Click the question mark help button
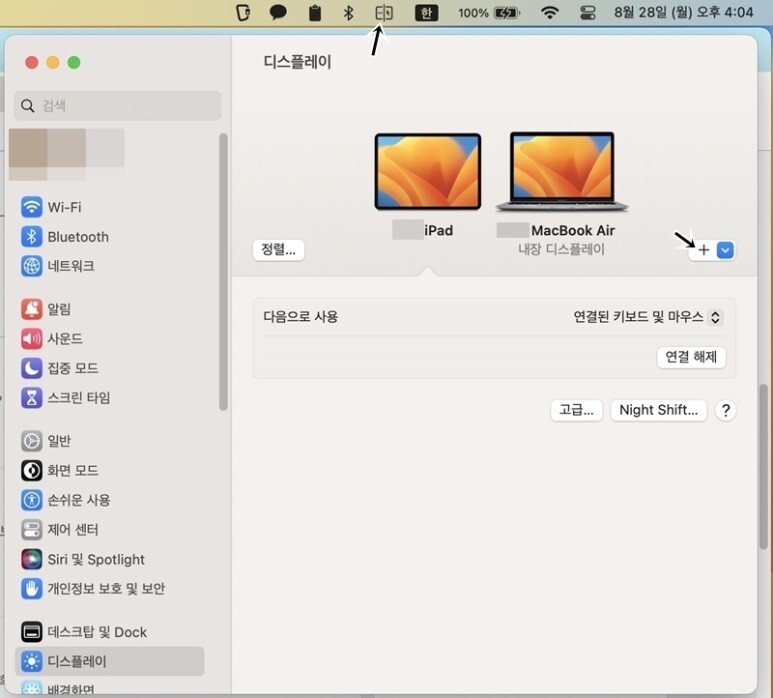 726,410
